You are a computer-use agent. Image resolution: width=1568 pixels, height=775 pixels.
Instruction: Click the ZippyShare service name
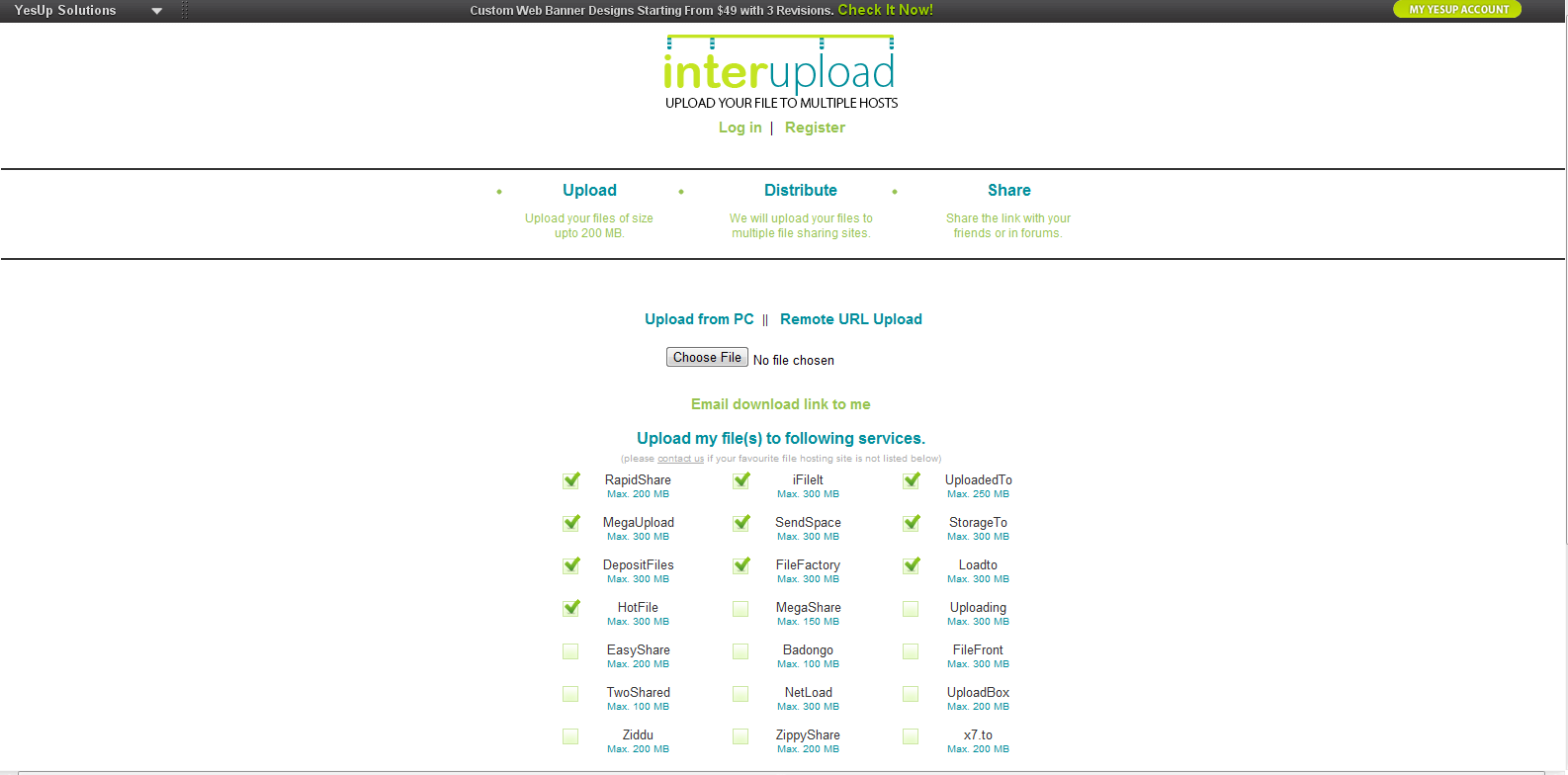pos(808,735)
